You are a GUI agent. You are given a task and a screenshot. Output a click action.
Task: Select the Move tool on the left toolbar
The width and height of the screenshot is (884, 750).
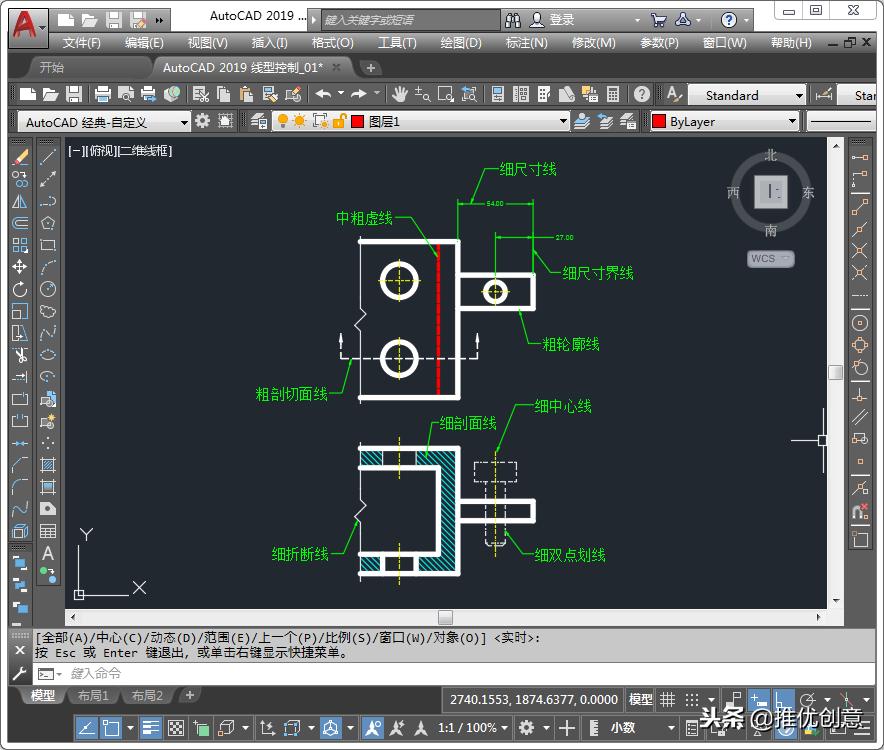click(14, 265)
